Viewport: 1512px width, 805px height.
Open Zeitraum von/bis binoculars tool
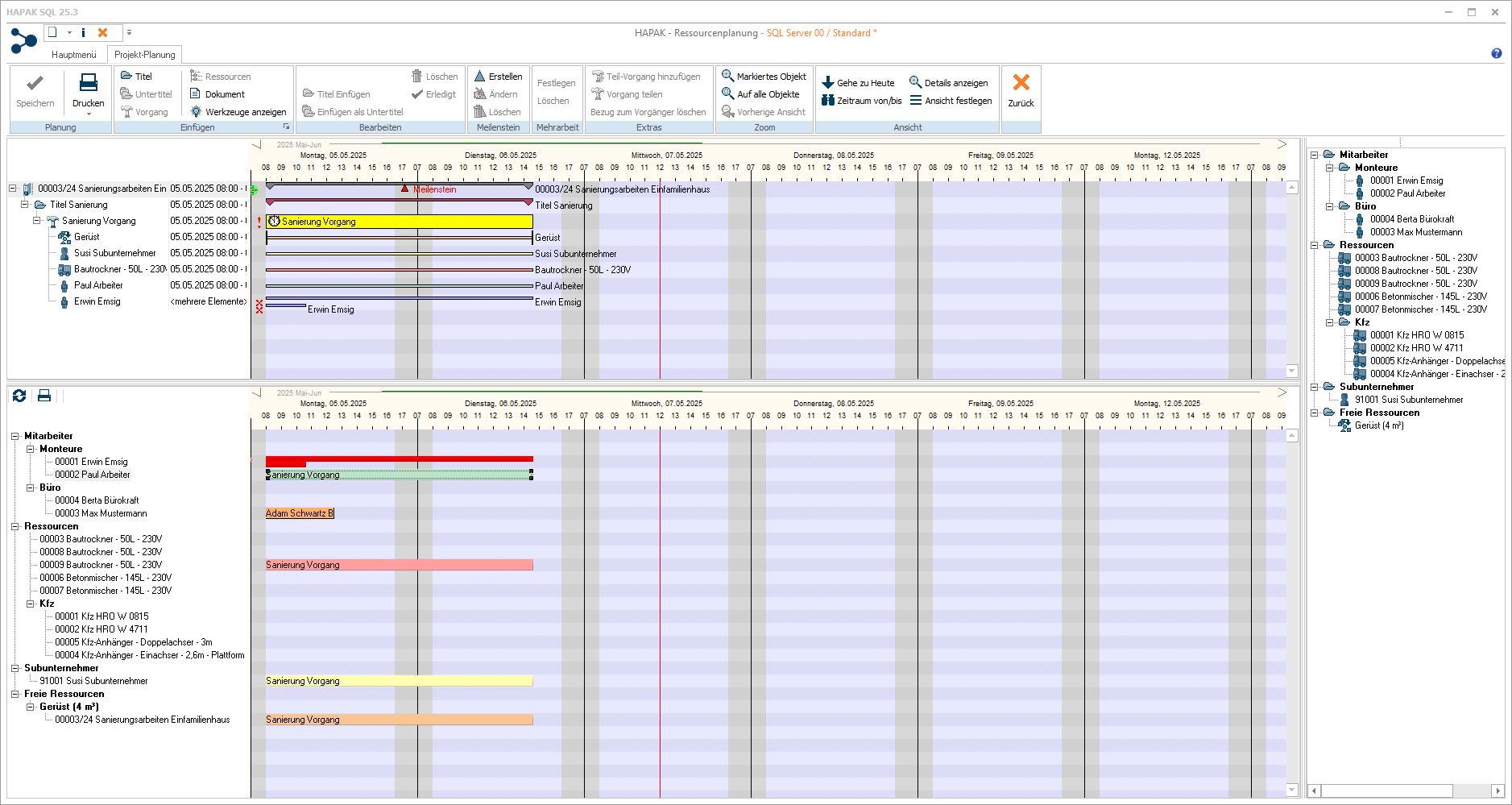[x=827, y=101]
